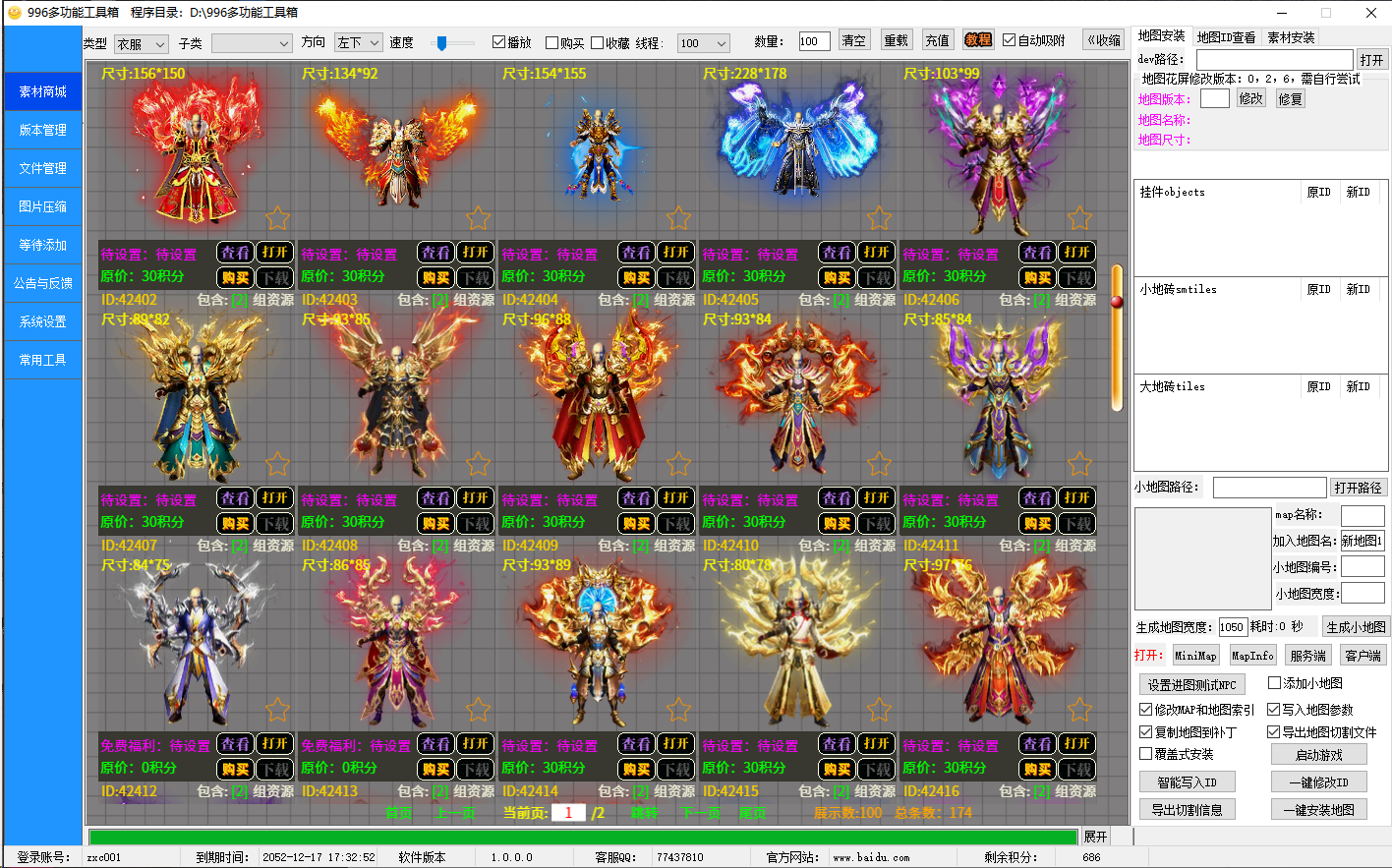Click the 展开 expand button

[1095, 837]
